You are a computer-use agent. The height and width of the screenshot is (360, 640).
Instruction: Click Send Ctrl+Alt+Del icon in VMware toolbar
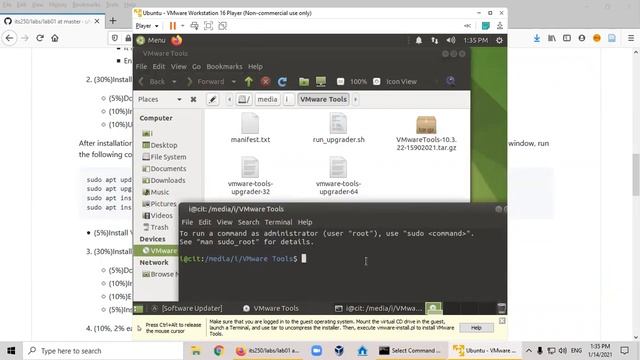194,26
